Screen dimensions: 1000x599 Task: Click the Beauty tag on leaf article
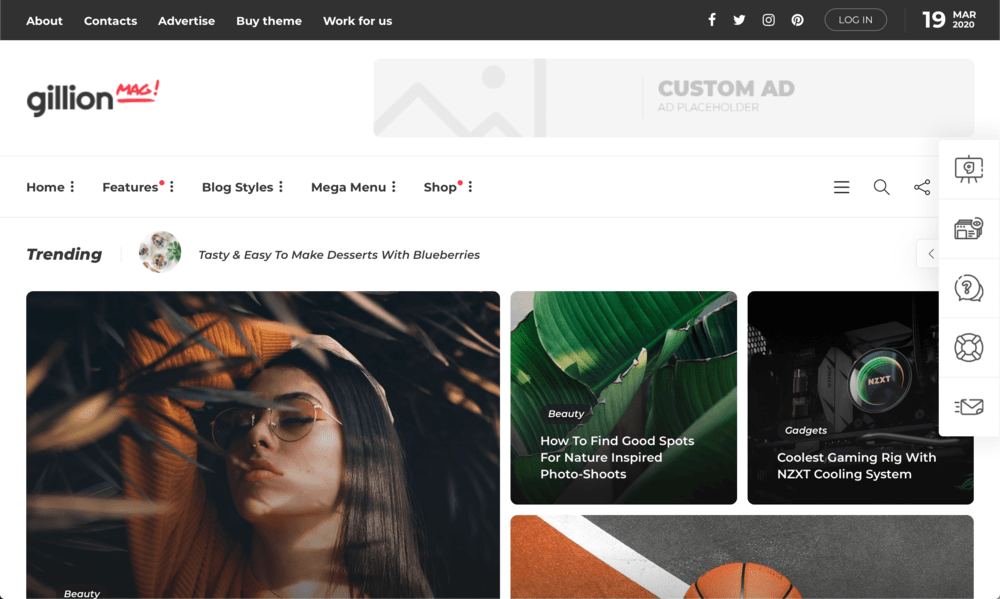(x=566, y=413)
